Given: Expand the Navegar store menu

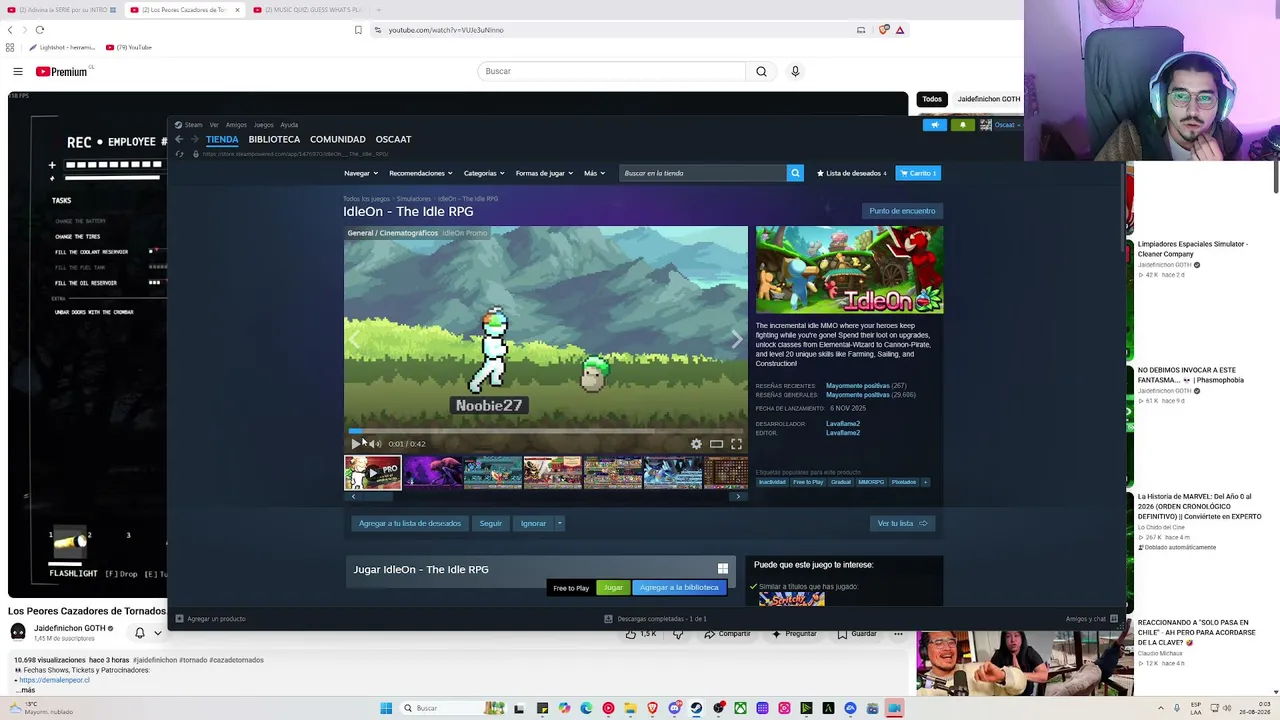Looking at the screenshot, I should 360,173.
